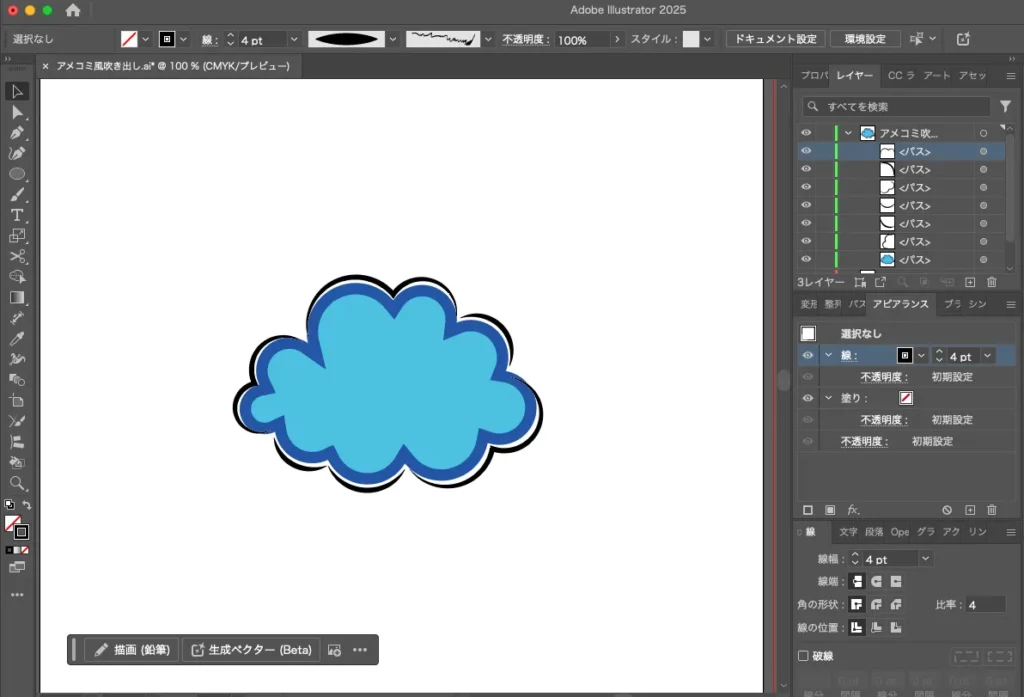Click the ドキュメント設定 button
Image resolution: width=1024 pixels, height=697 pixels.
click(x=774, y=39)
